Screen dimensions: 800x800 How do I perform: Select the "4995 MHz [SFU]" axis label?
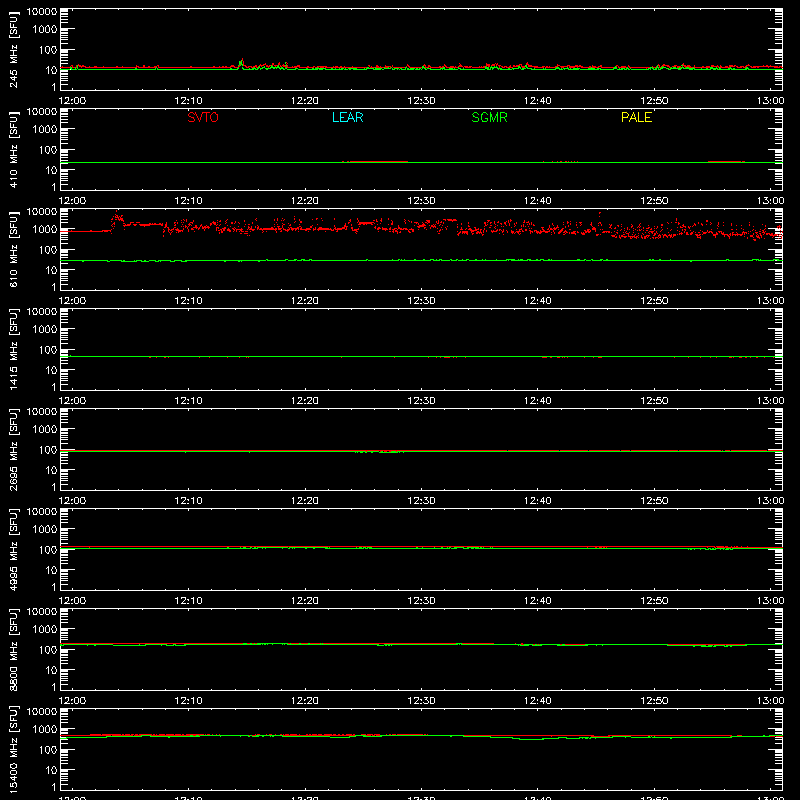pyautogui.click(x=13, y=549)
